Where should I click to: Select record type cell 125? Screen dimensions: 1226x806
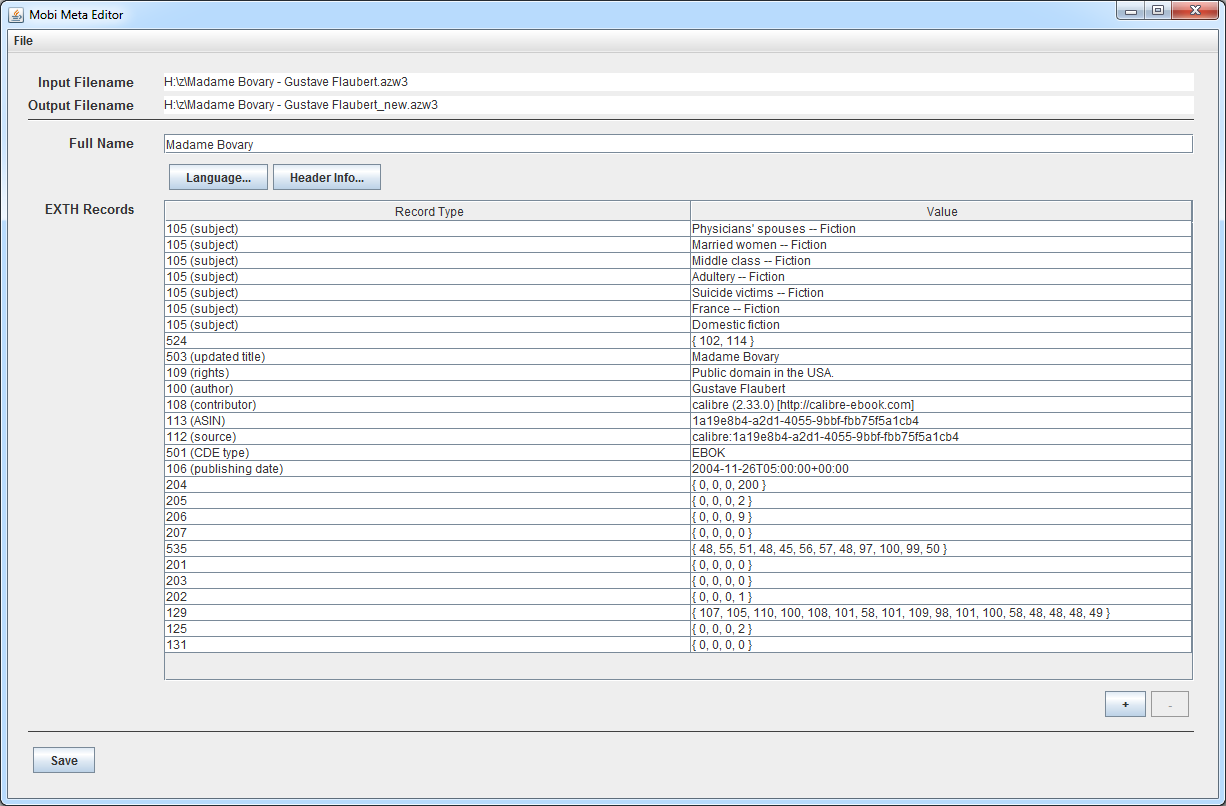pos(428,629)
